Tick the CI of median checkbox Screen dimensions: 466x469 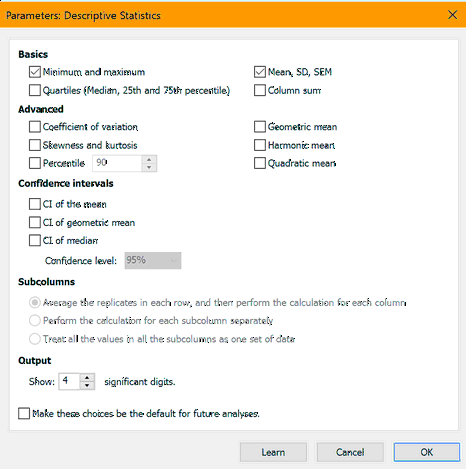pyautogui.click(x=35, y=240)
